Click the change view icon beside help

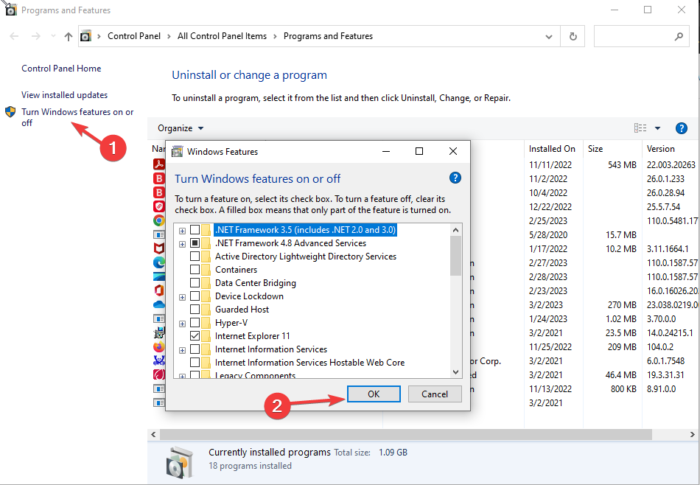[640, 128]
